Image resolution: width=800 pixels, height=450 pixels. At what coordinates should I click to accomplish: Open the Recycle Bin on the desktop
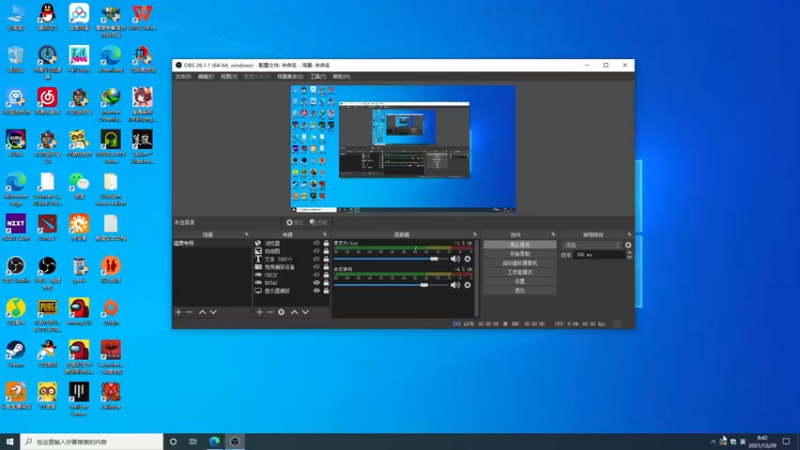(16, 59)
